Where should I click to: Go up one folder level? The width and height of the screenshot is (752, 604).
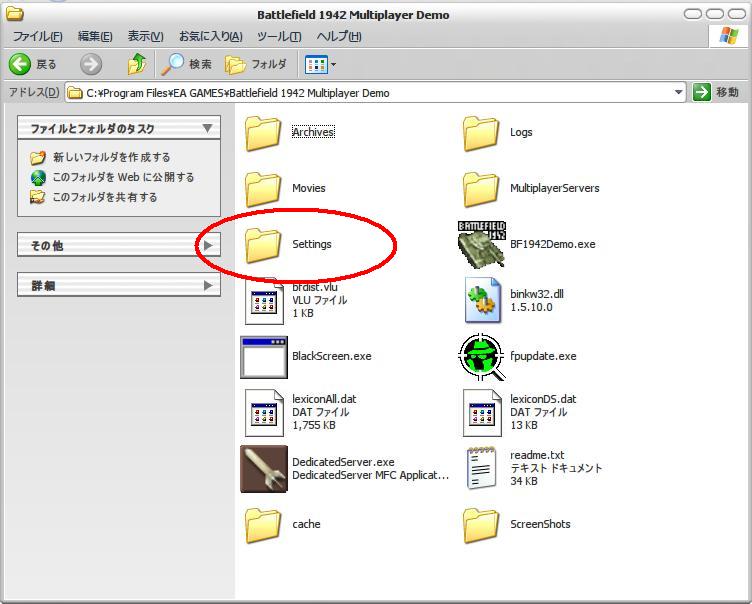(x=137, y=64)
